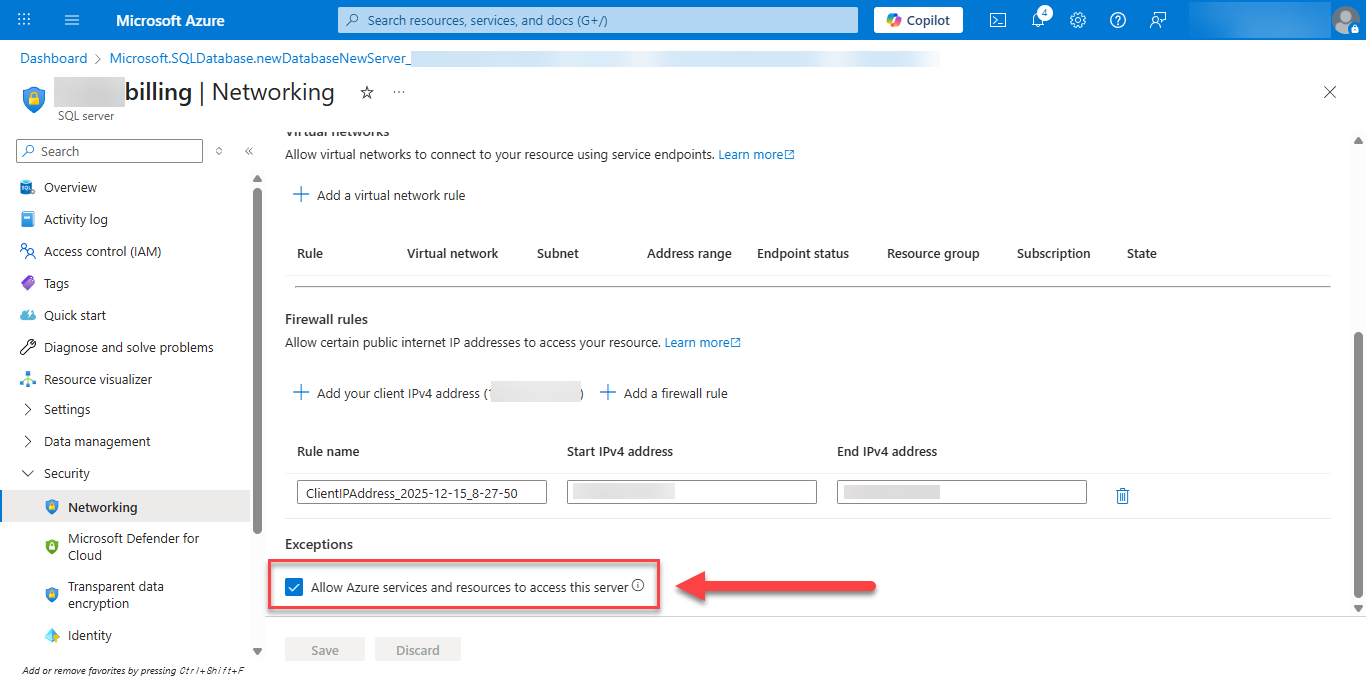Open the notifications bell
This screenshot has width=1366, height=681.
coord(1037,20)
